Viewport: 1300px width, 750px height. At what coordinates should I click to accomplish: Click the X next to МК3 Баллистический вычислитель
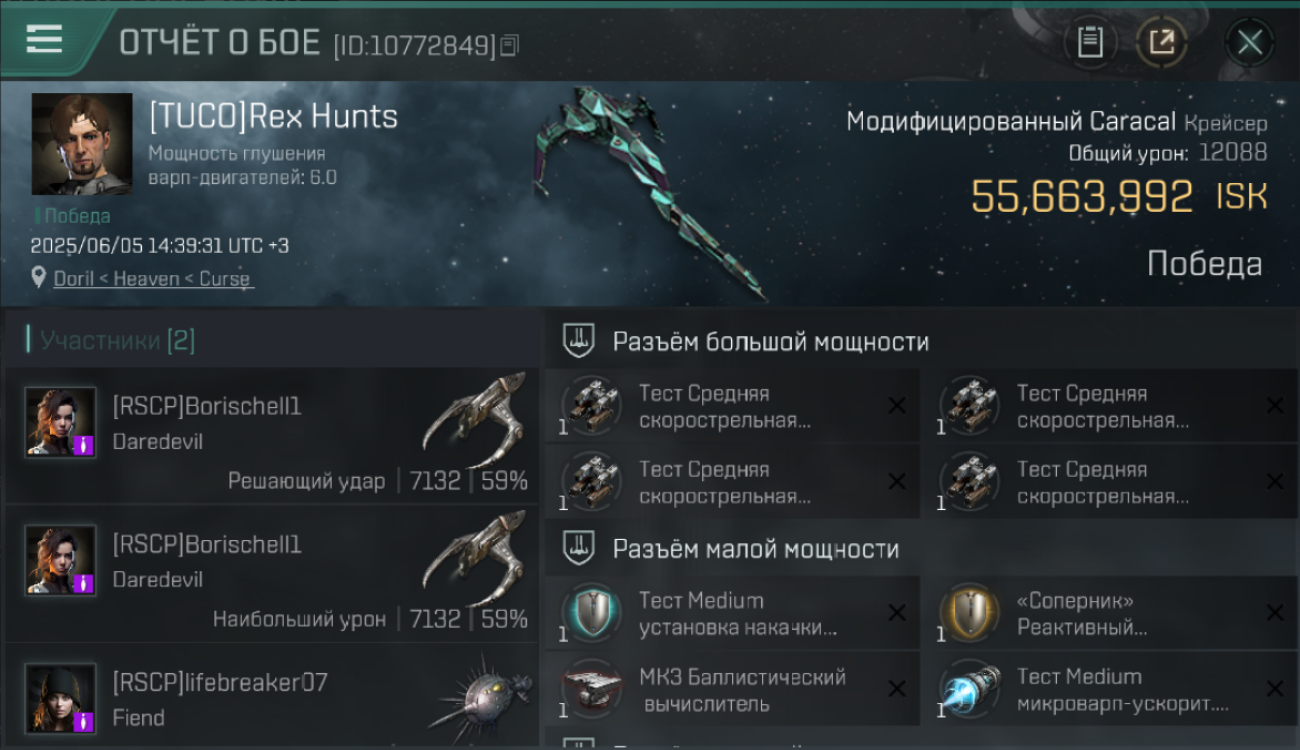[897, 689]
